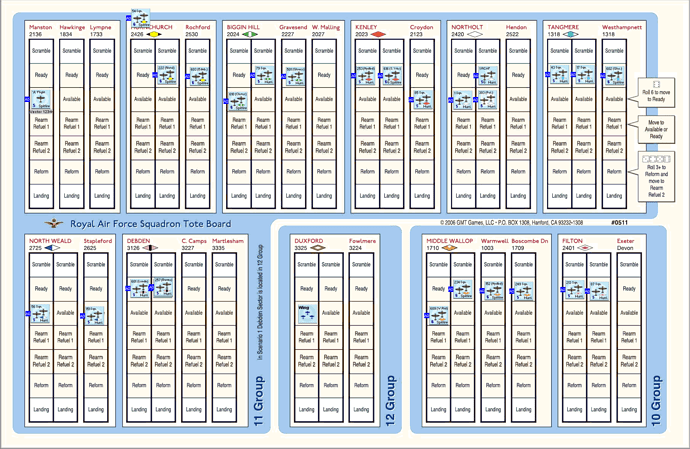This screenshot has height=449, width=690.
Task: Click the '#0511' board code
Action: (619, 223)
